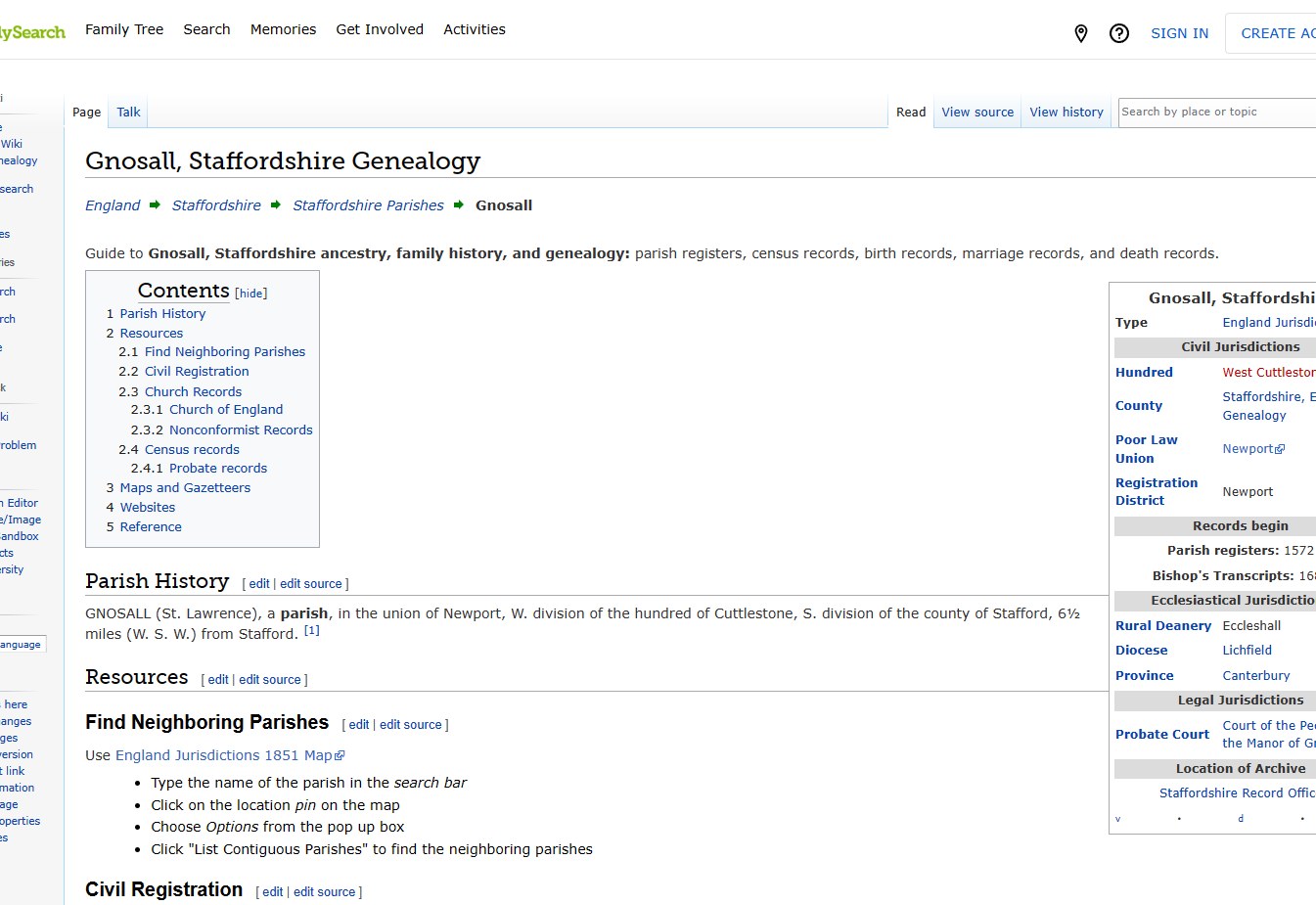Open the help question mark icon
This screenshot has height=905, width=1316.
(1119, 33)
